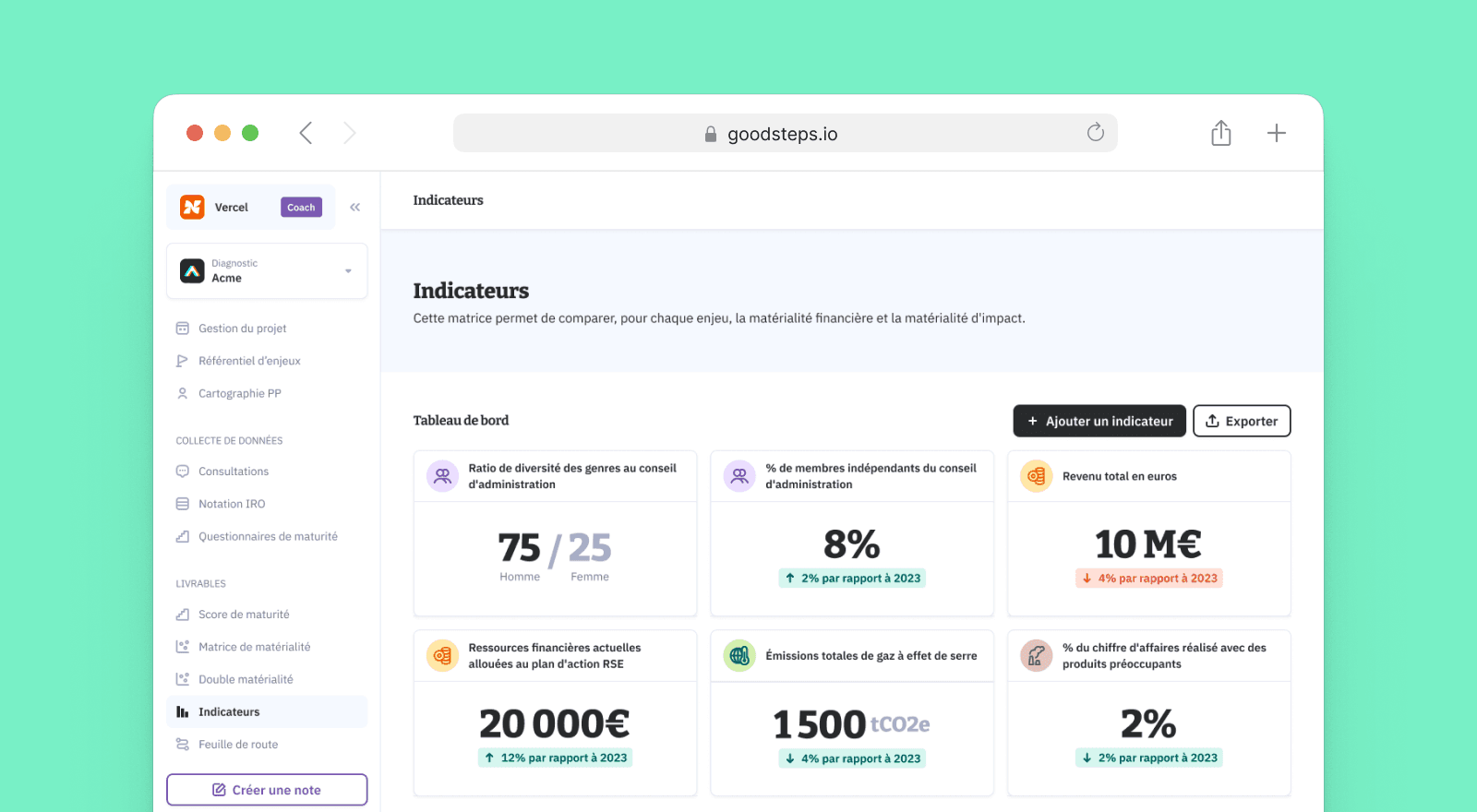Click '2% par rapport à 2023' green up badge
This screenshot has width=1477, height=812.
pyautogui.click(x=852, y=579)
